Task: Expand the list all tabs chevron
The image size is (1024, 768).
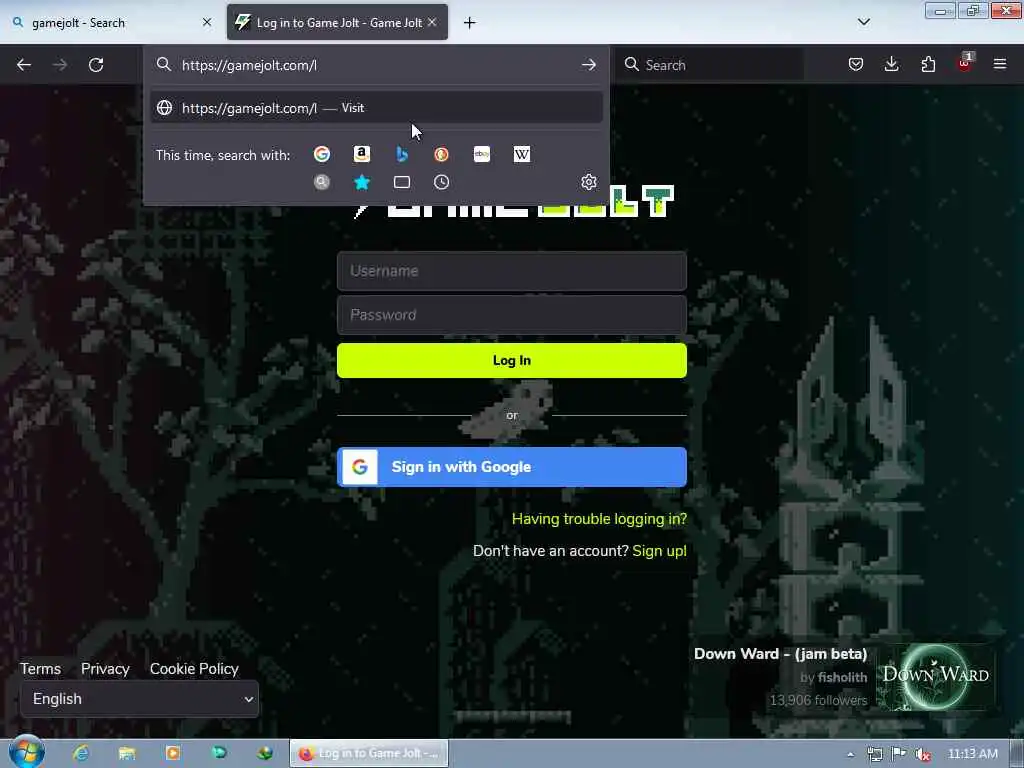Action: click(864, 22)
